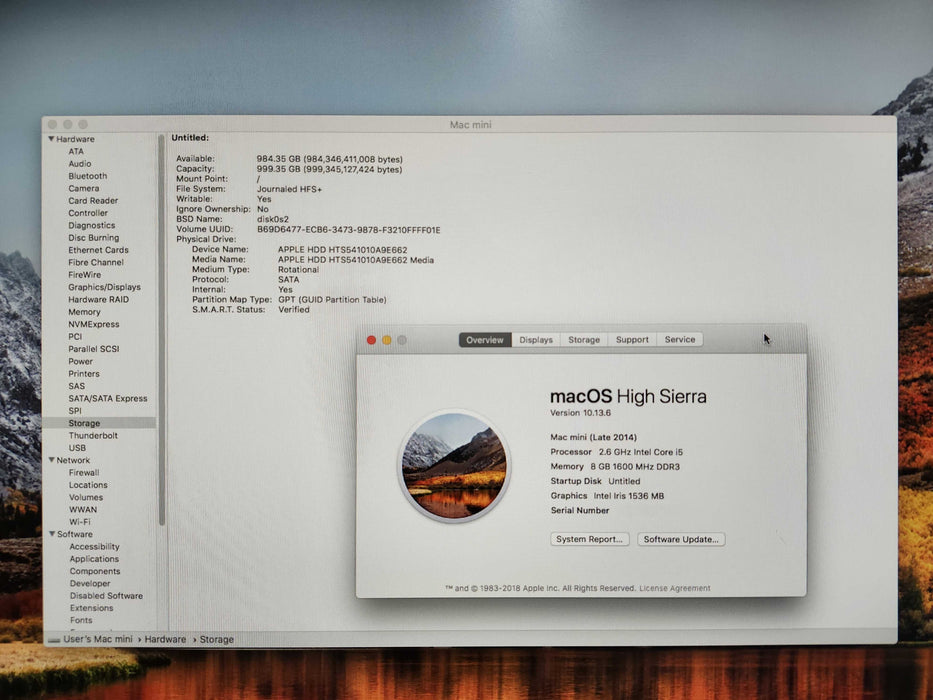933x700 pixels.
Task: Select the Support tab
Action: click(x=632, y=340)
